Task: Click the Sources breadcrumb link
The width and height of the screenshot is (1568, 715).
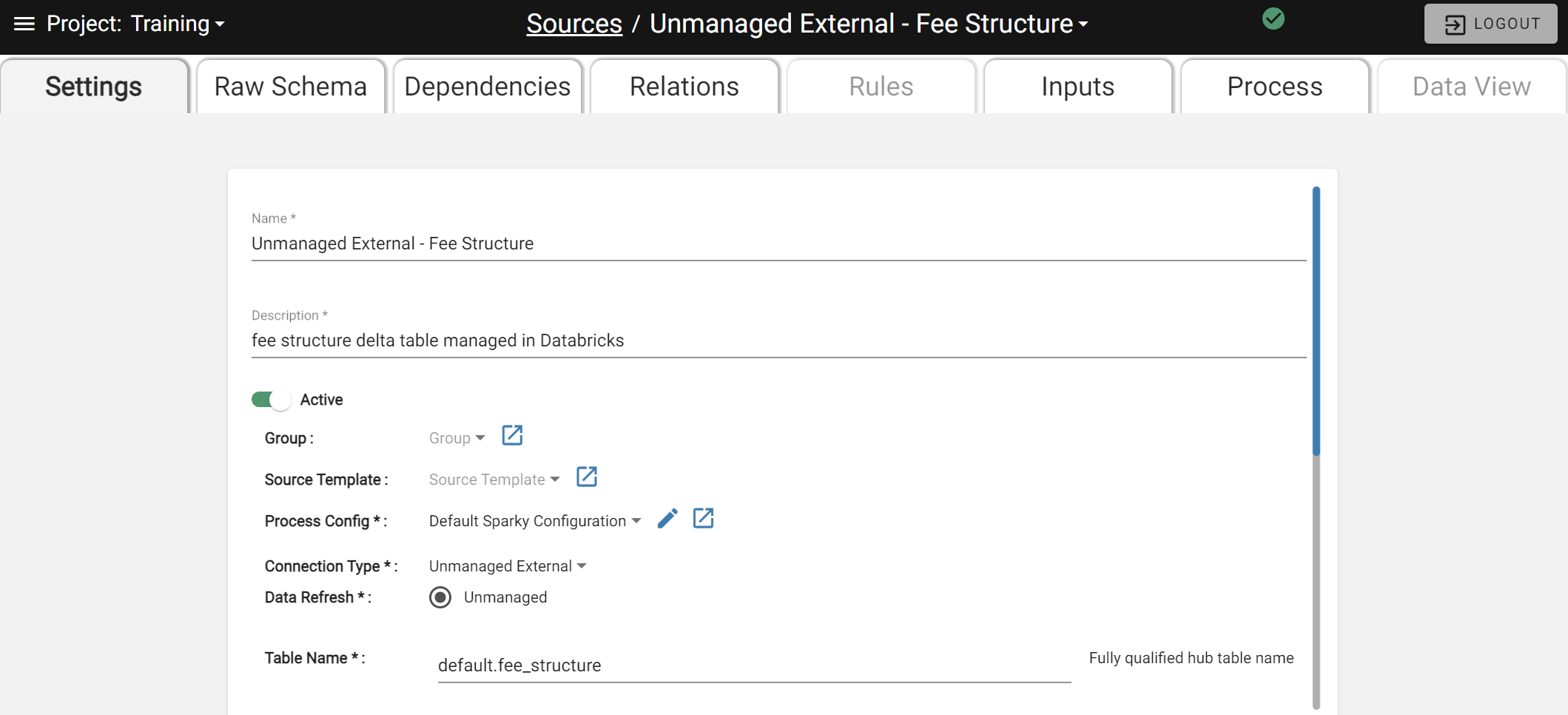Action: [574, 24]
